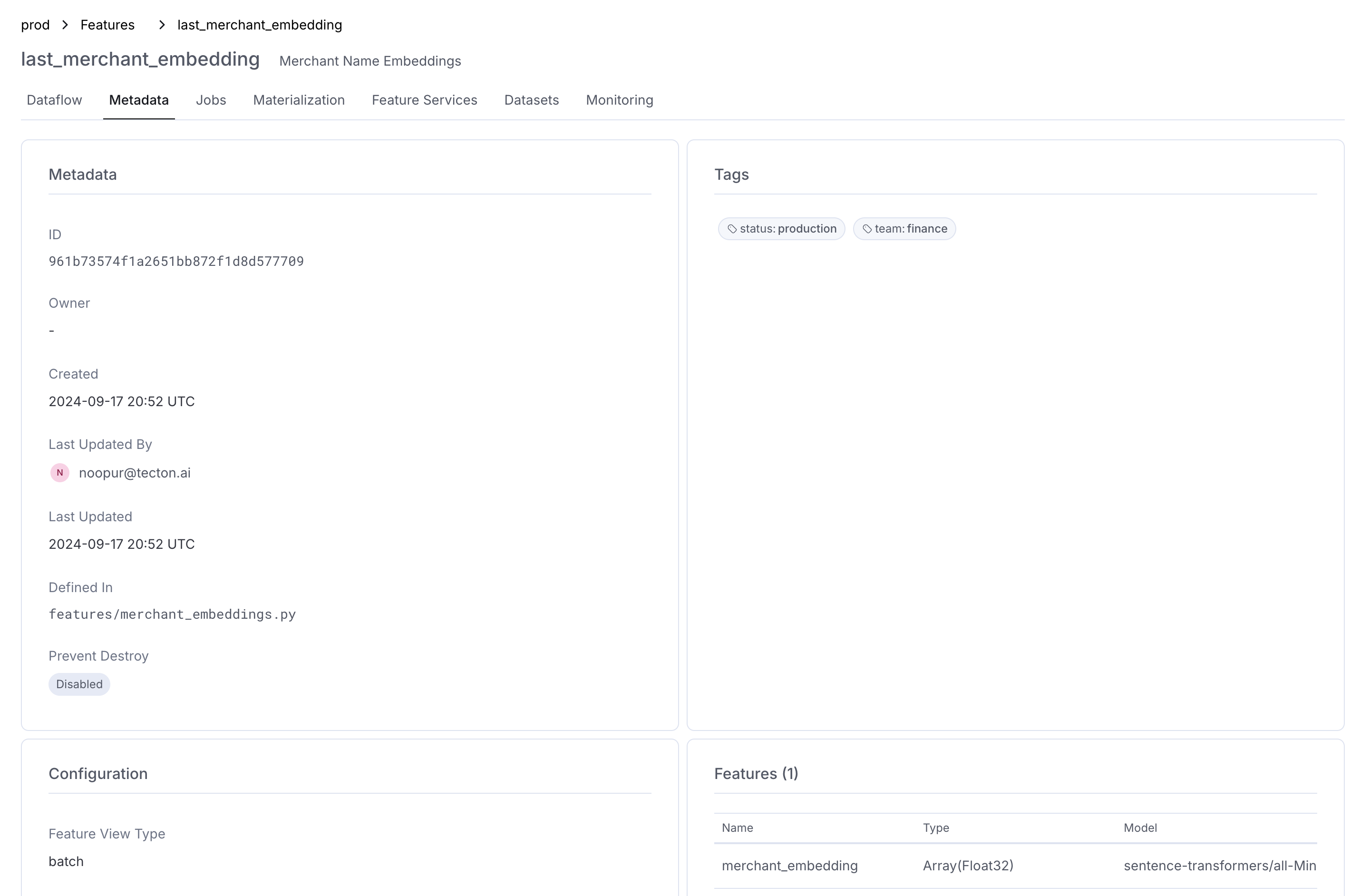Click chevron before last_merchant_embedding breadcrumb
The width and height of the screenshot is (1360, 896).
(162, 25)
